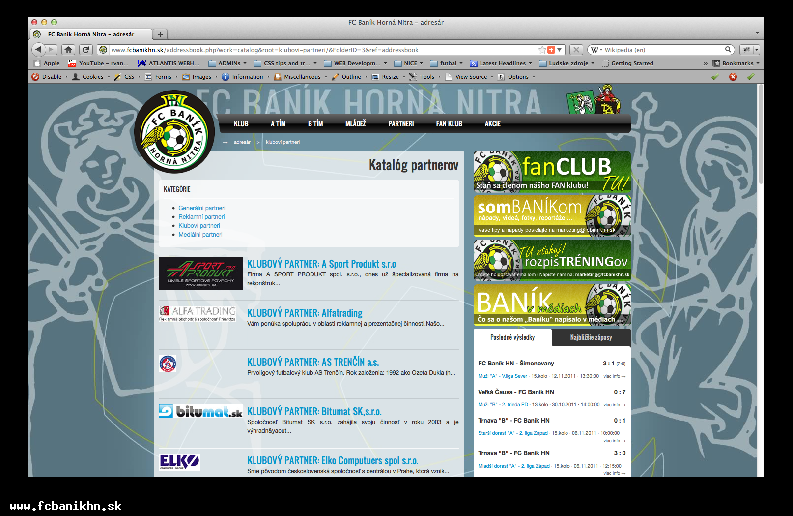
Task: Select the Mediálni partneri category link
Action: 200,235
